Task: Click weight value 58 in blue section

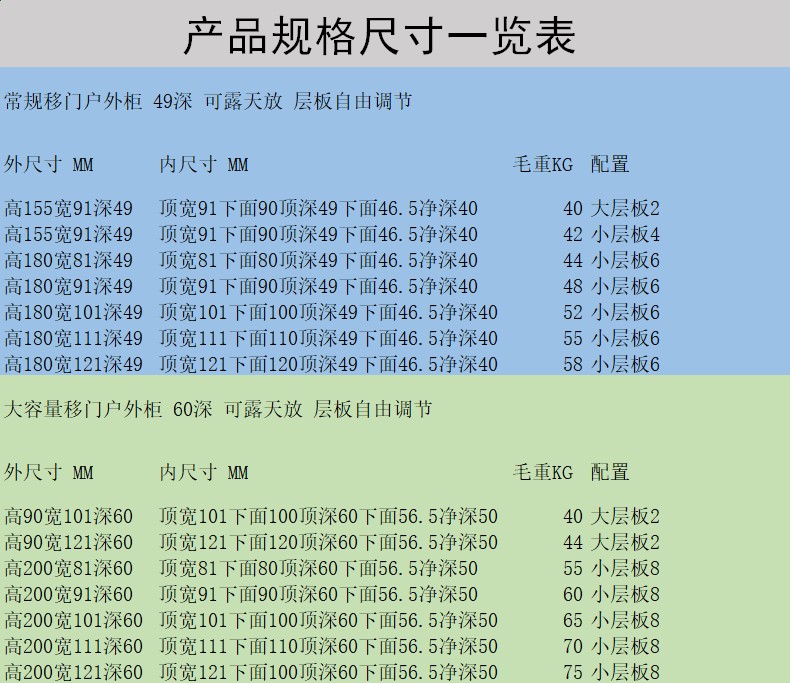Action: point(573,365)
